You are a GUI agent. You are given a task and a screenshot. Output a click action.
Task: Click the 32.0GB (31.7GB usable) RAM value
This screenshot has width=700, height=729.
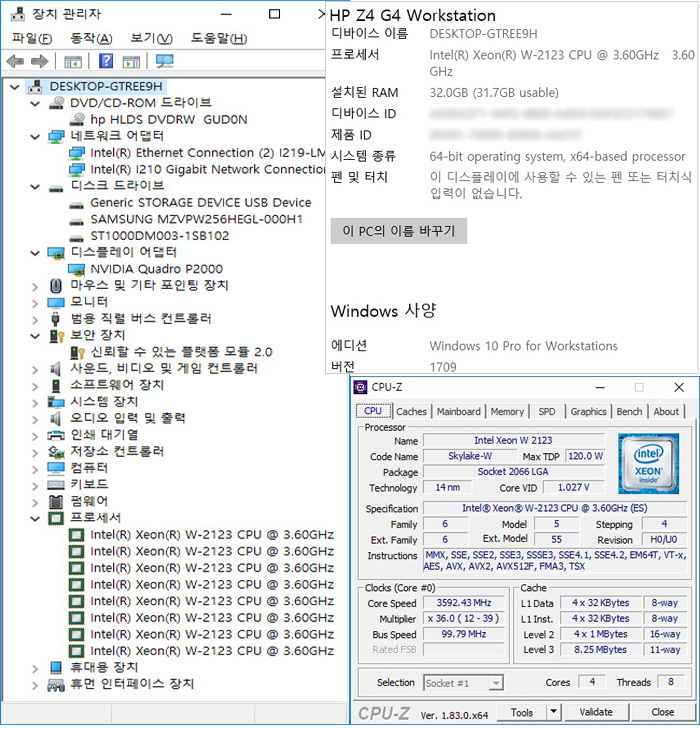pos(494,93)
